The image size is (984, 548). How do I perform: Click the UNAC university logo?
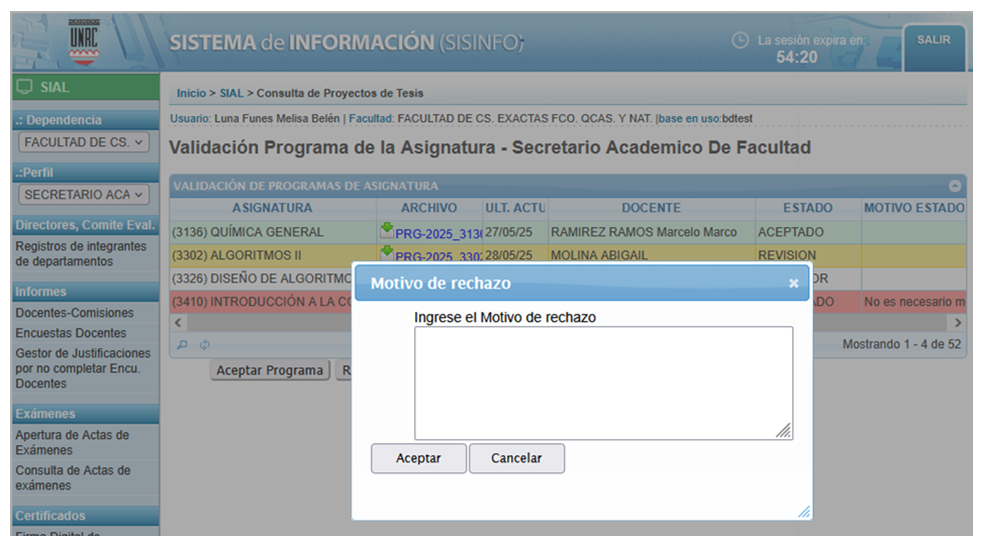[84, 44]
